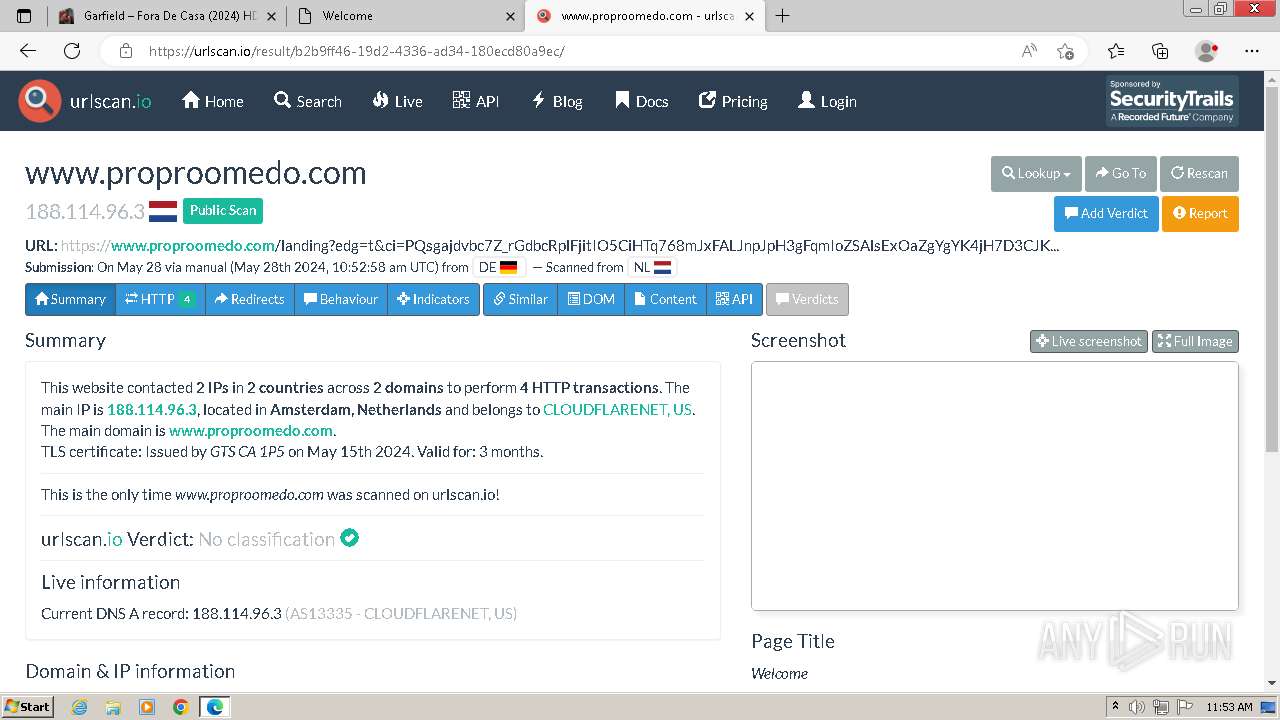The height and width of the screenshot is (720, 1280).
Task: Click the Edge taskbar icon
Action: (214, 707)
